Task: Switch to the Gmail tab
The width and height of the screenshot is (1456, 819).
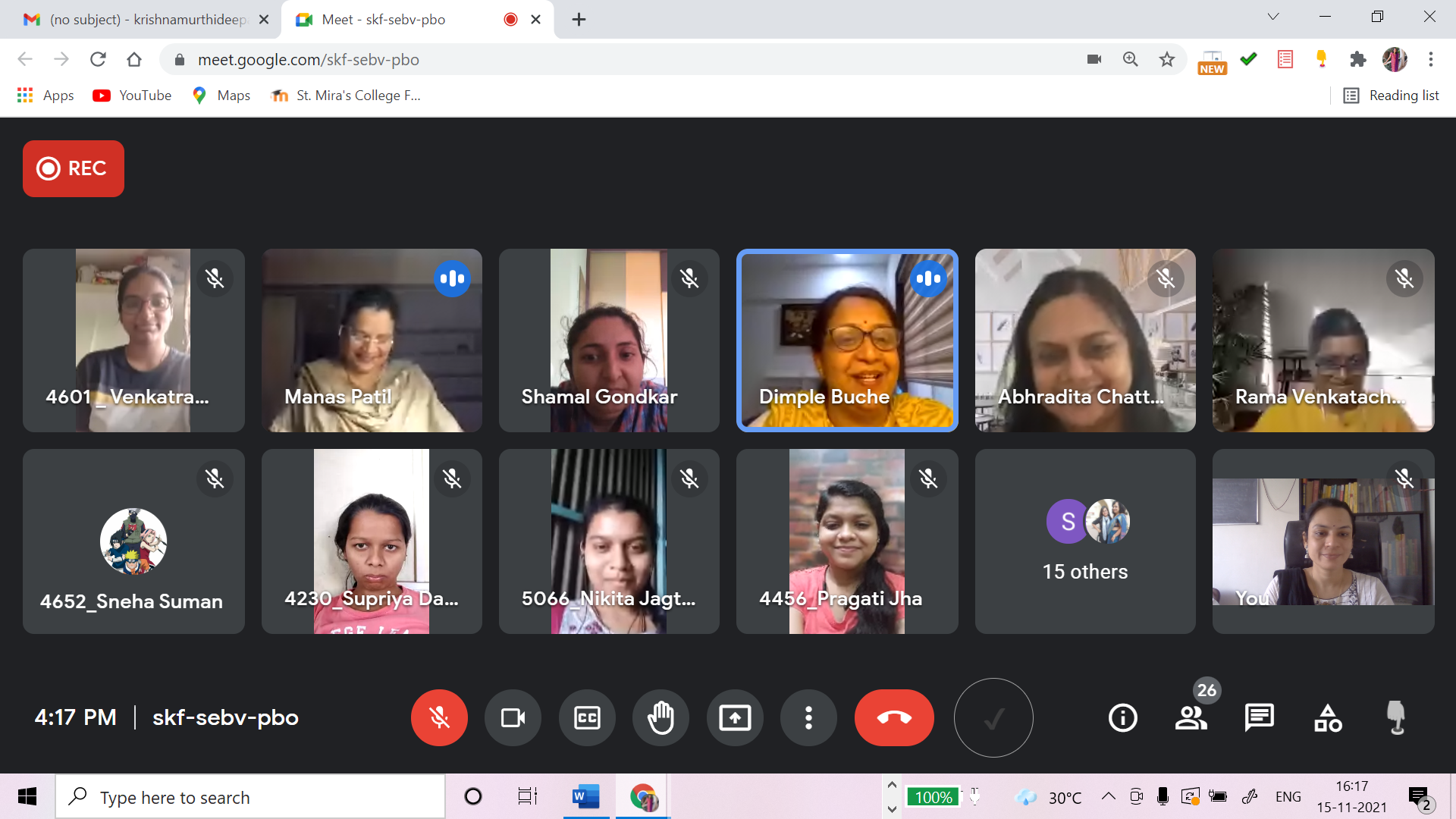Action: point(140,20)
